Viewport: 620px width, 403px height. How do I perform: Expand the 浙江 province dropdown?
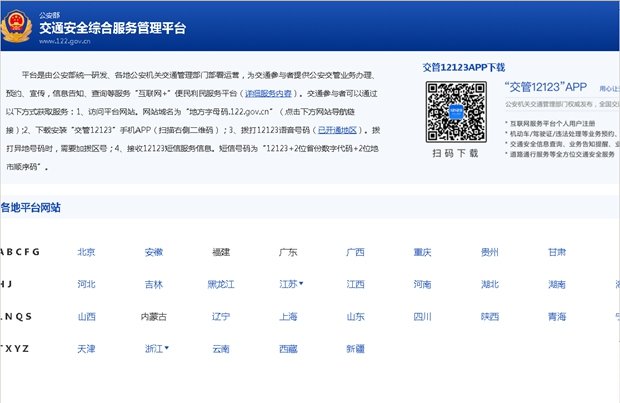[156, 349]
